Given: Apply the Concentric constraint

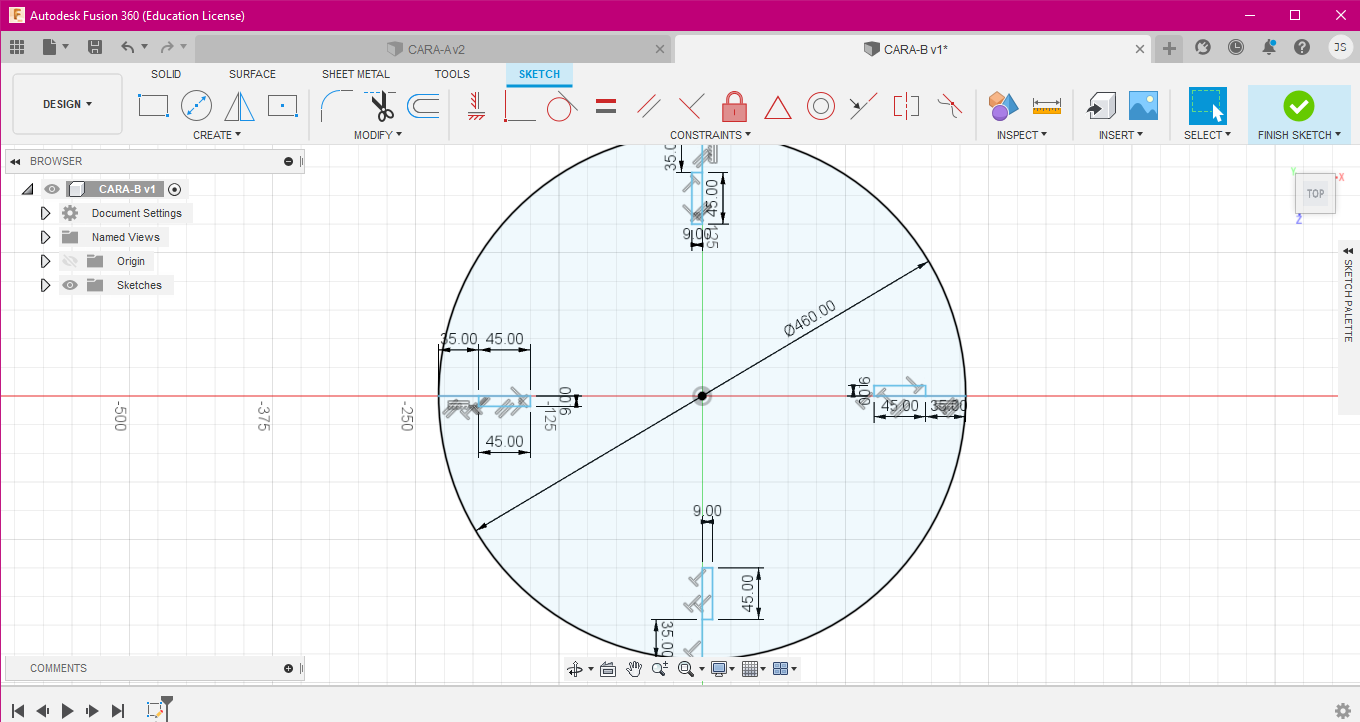Looking at the screenshot, I should (821, 105).
